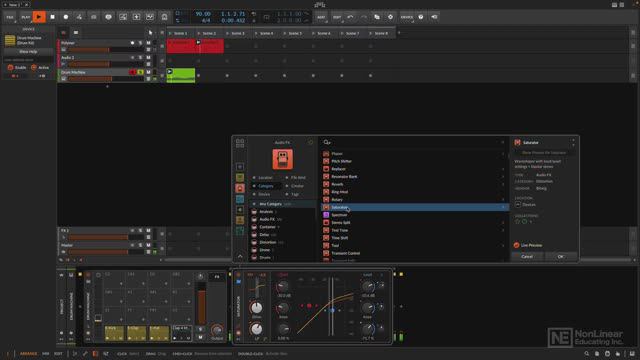640x360 pixels.
Task: Click the Time Shift device icon
Action: point(326,238)
